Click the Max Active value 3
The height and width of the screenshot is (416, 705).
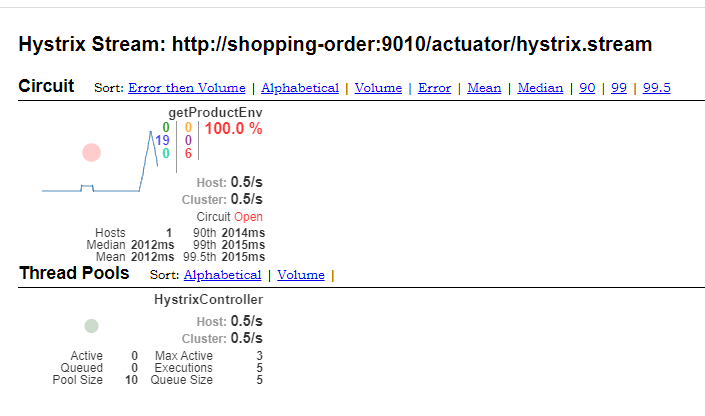259,356
